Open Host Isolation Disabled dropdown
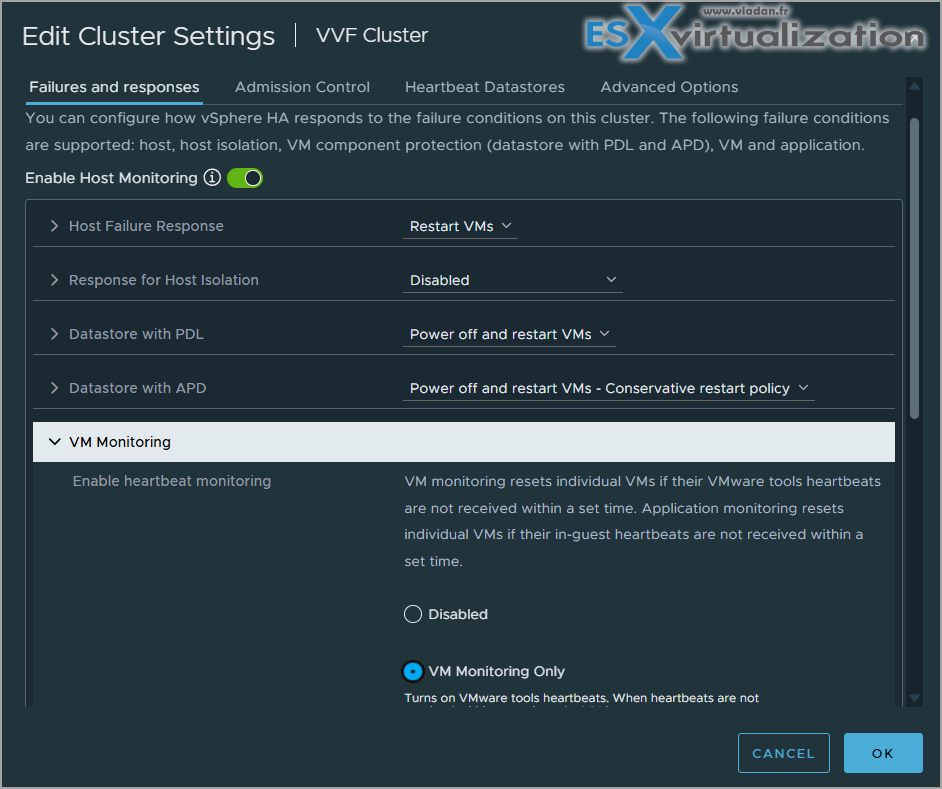The width and height of the screenshot is (942, 789). click(x=512, y=281)
